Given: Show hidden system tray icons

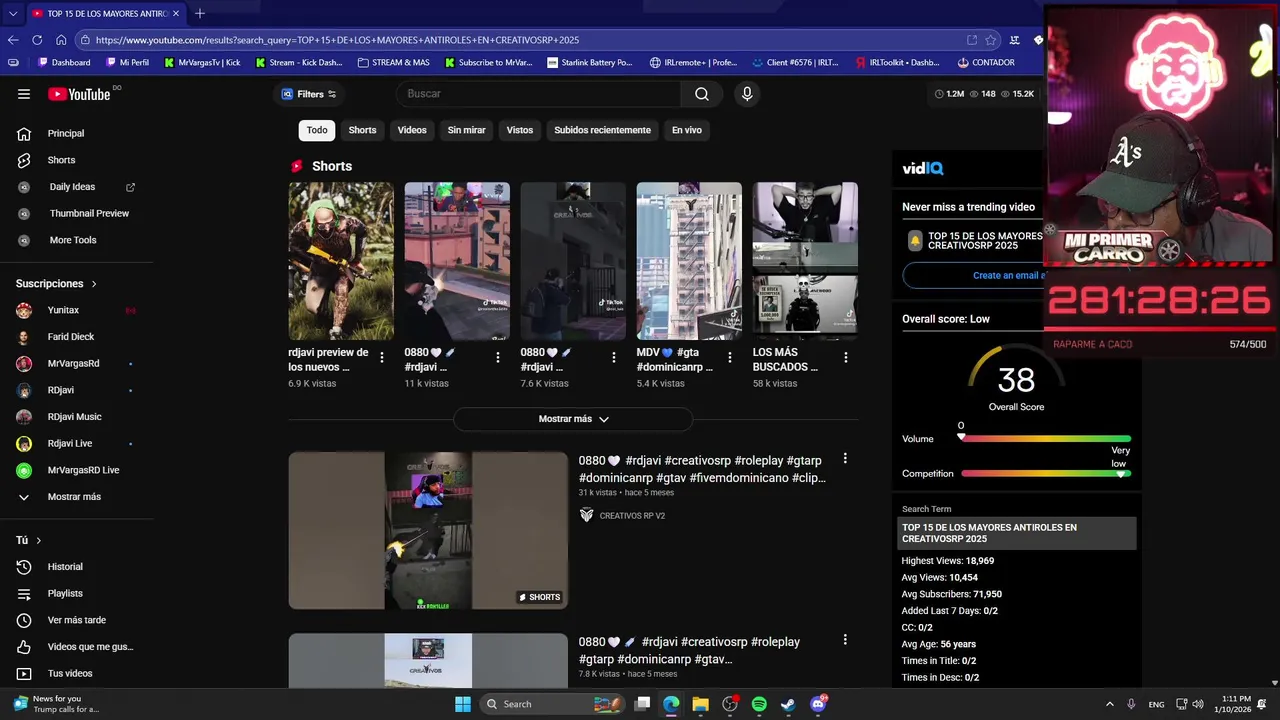Looking at the screenshot, I should (x=1109, y=704).
